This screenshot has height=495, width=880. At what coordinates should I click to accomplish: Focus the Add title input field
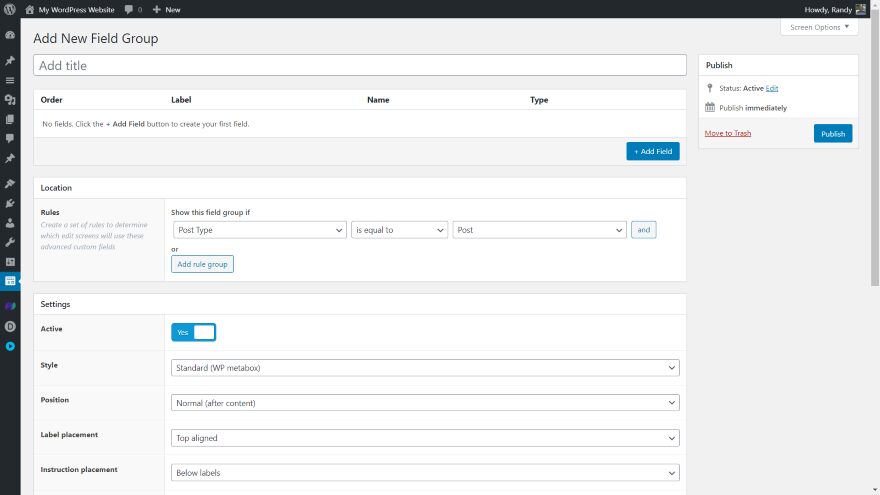pyautogui.click(x=360, y=65)
